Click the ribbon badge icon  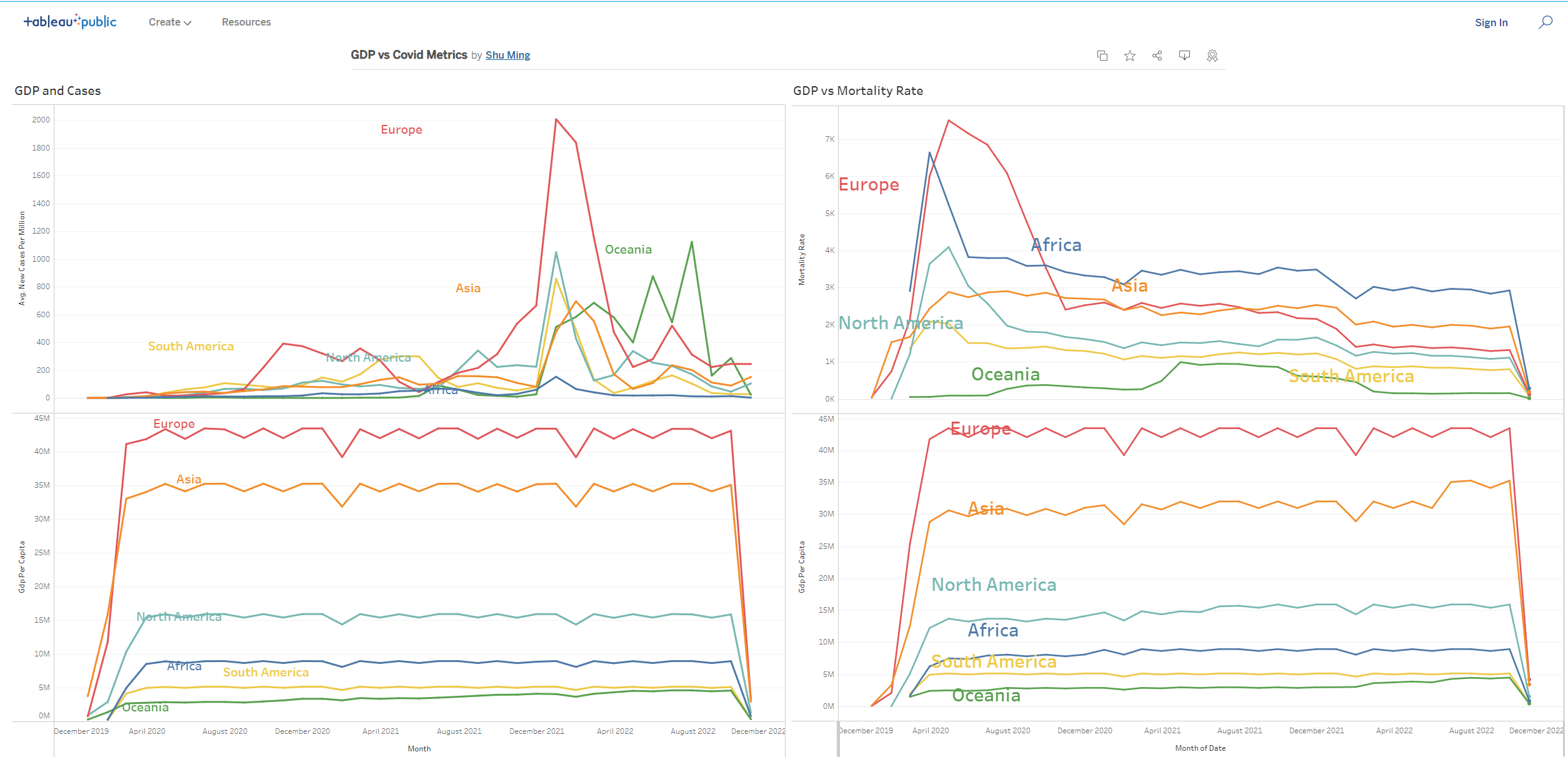[x=1212, y=56]
